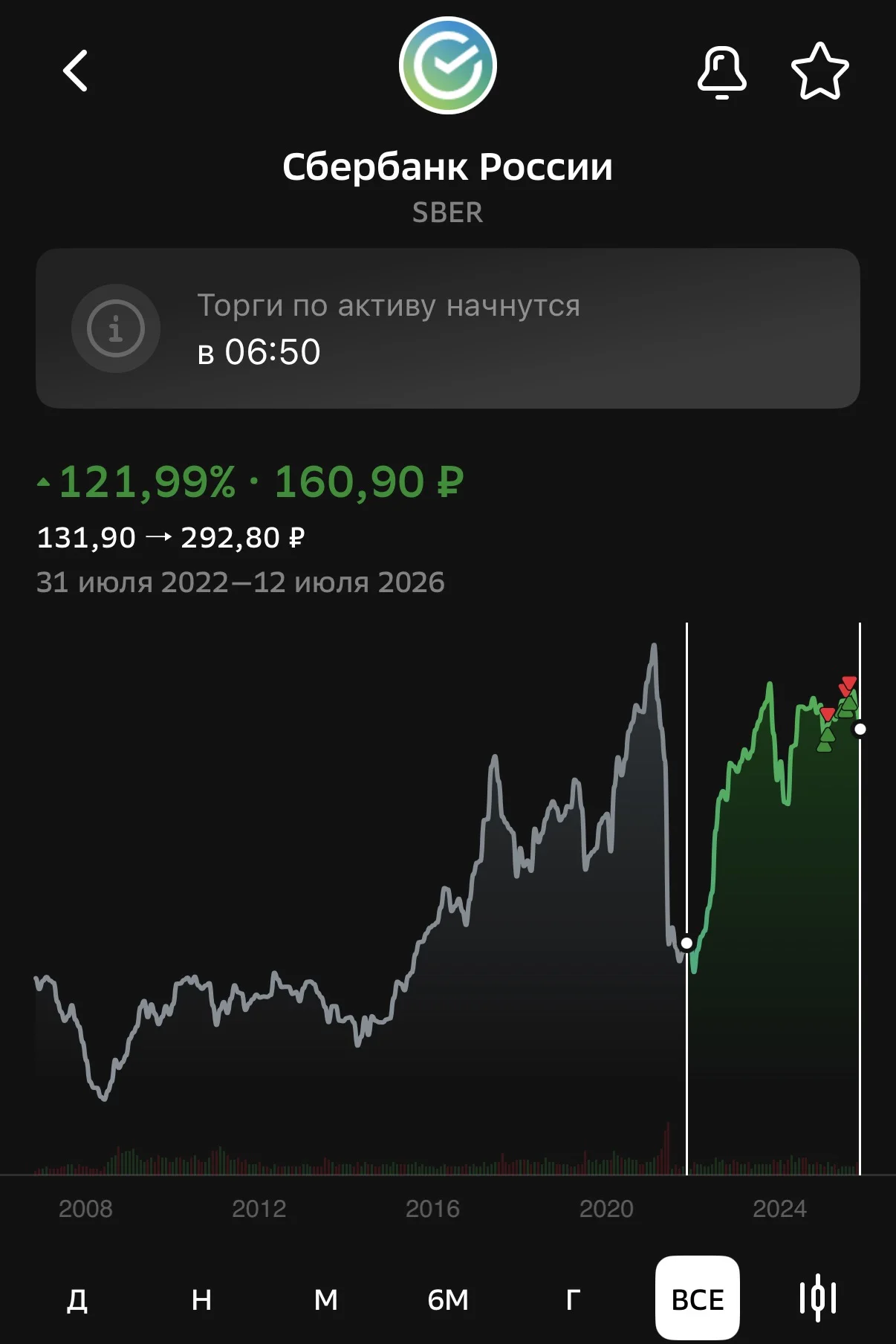The width and height of the screenshot is (896, 1344).
Task: Tap the back arrow icon
Action: (x=75, y=71)
